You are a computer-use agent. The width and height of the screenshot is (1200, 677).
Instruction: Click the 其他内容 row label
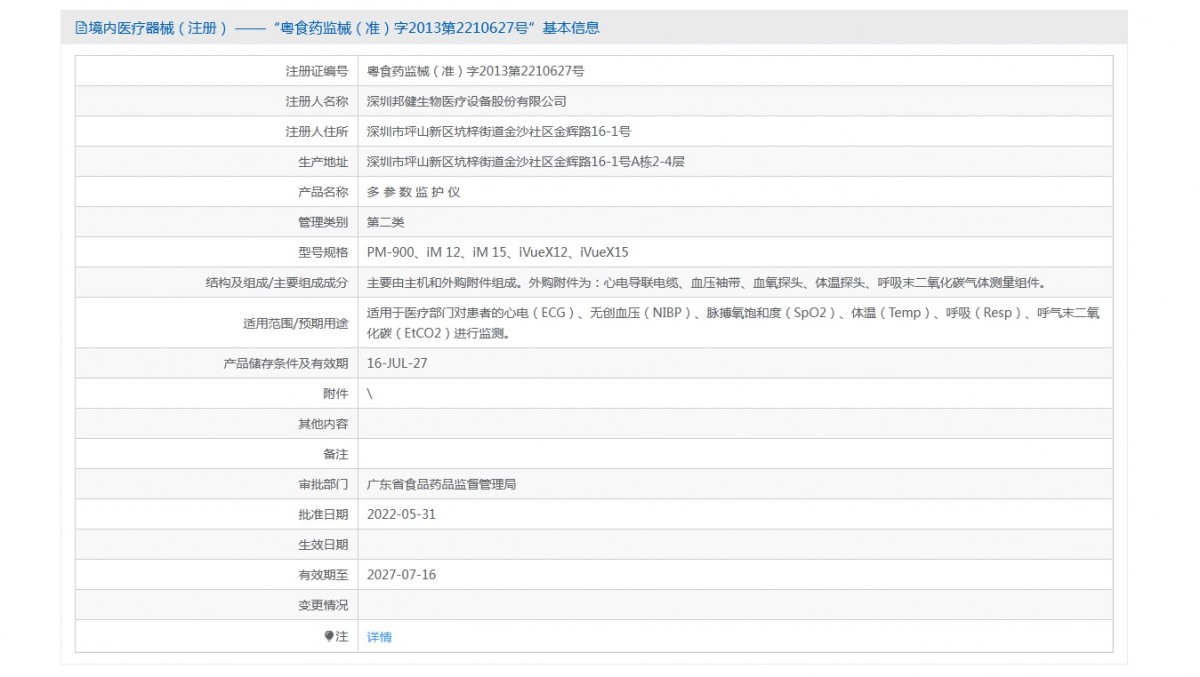click(x=323, y=423)
